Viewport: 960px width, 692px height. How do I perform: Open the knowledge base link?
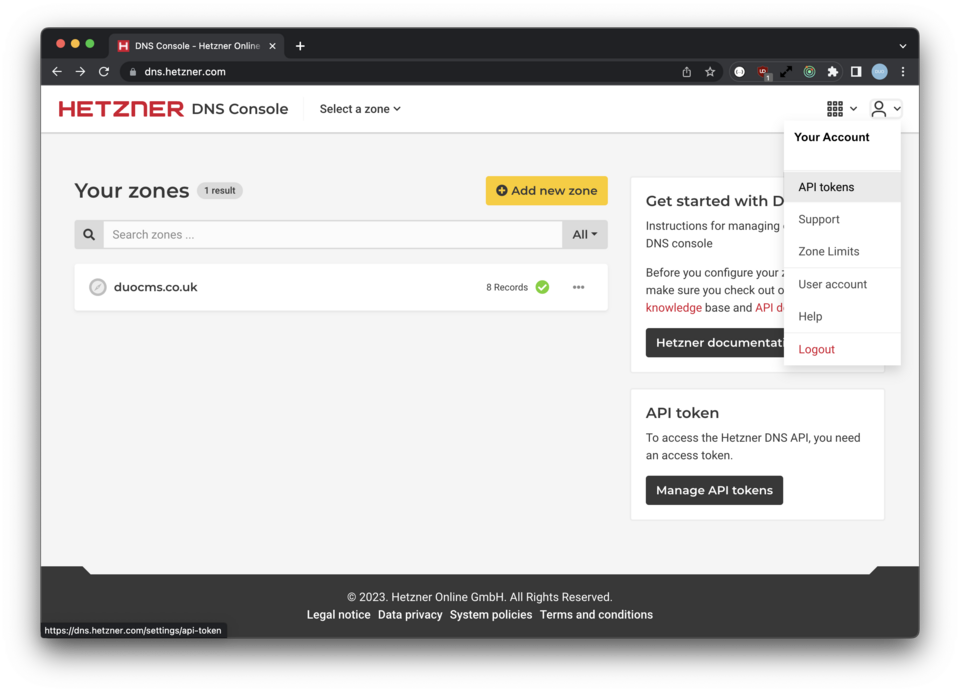(x=673, y=307)
